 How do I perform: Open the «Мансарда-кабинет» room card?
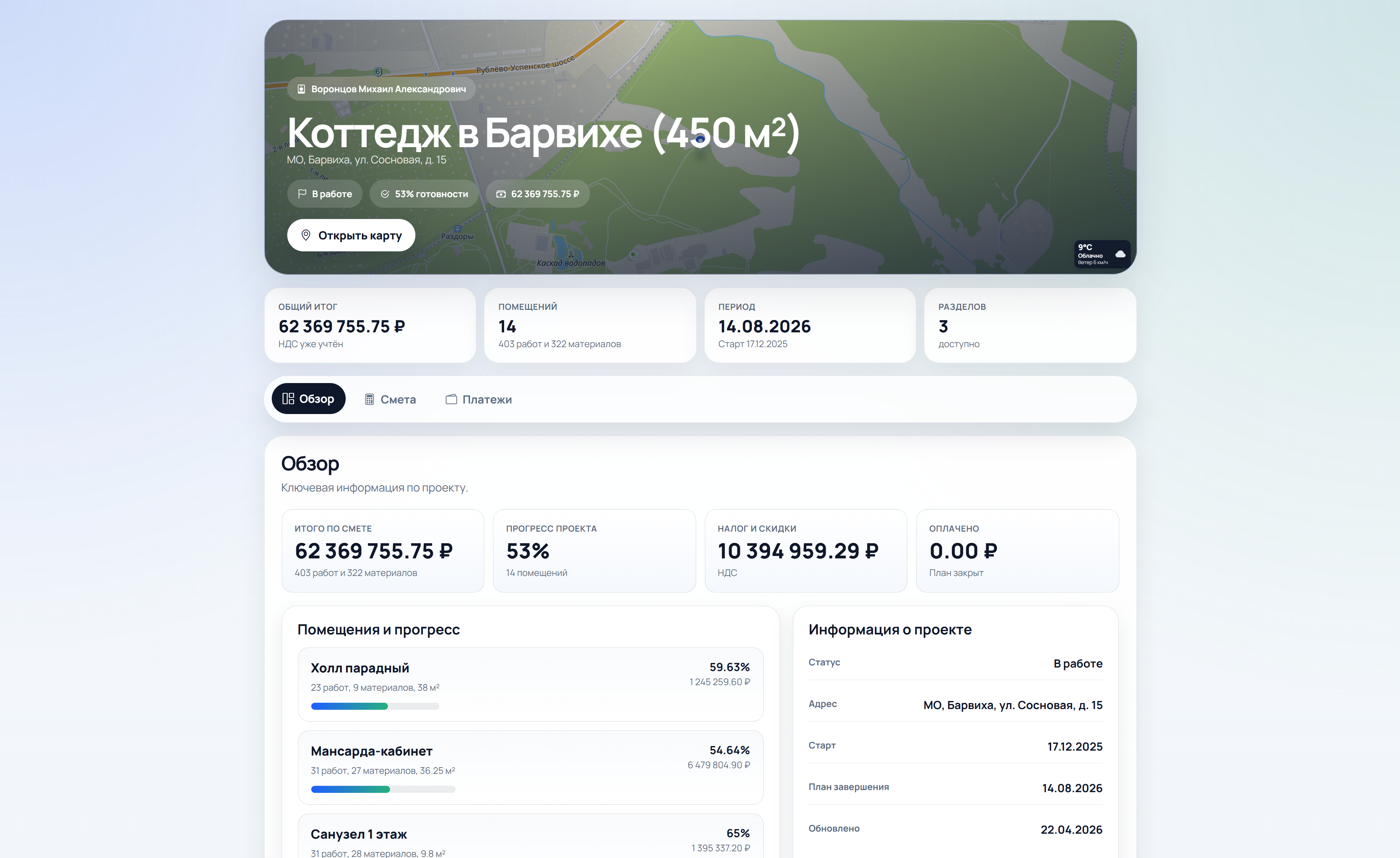click(x=530, y=768)
